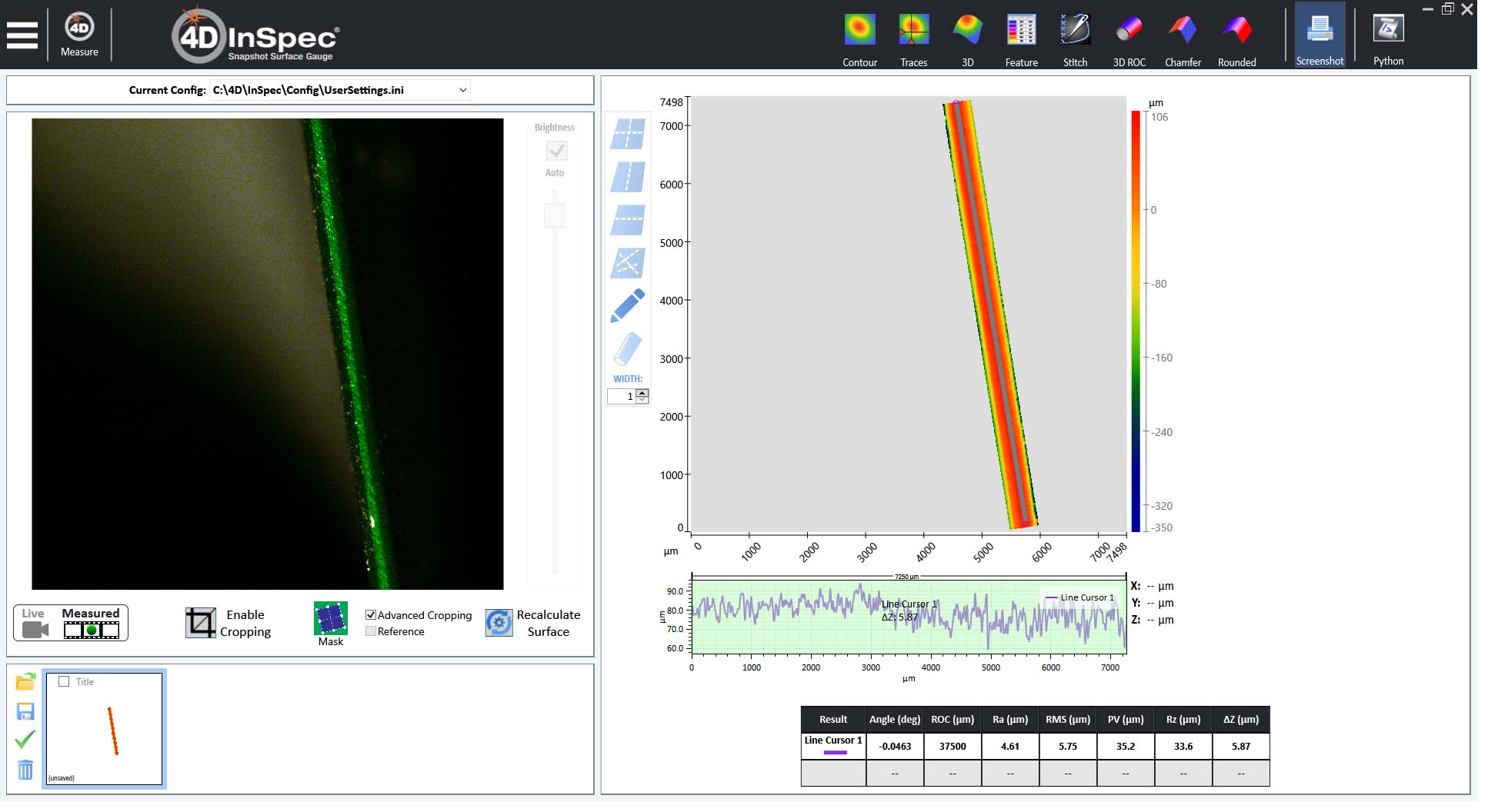Pick the pencil draw-trace tool
1488x812 pixels.
(x=628, y=306)
